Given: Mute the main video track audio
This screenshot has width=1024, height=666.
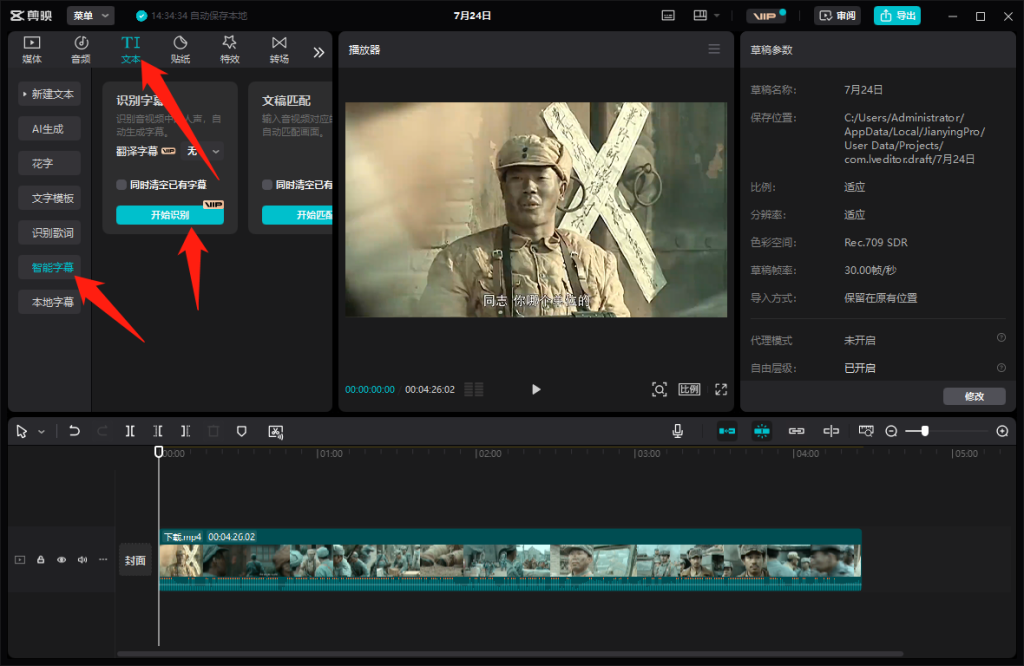Looking at the screenshot, I should click(x=82, y=560).
